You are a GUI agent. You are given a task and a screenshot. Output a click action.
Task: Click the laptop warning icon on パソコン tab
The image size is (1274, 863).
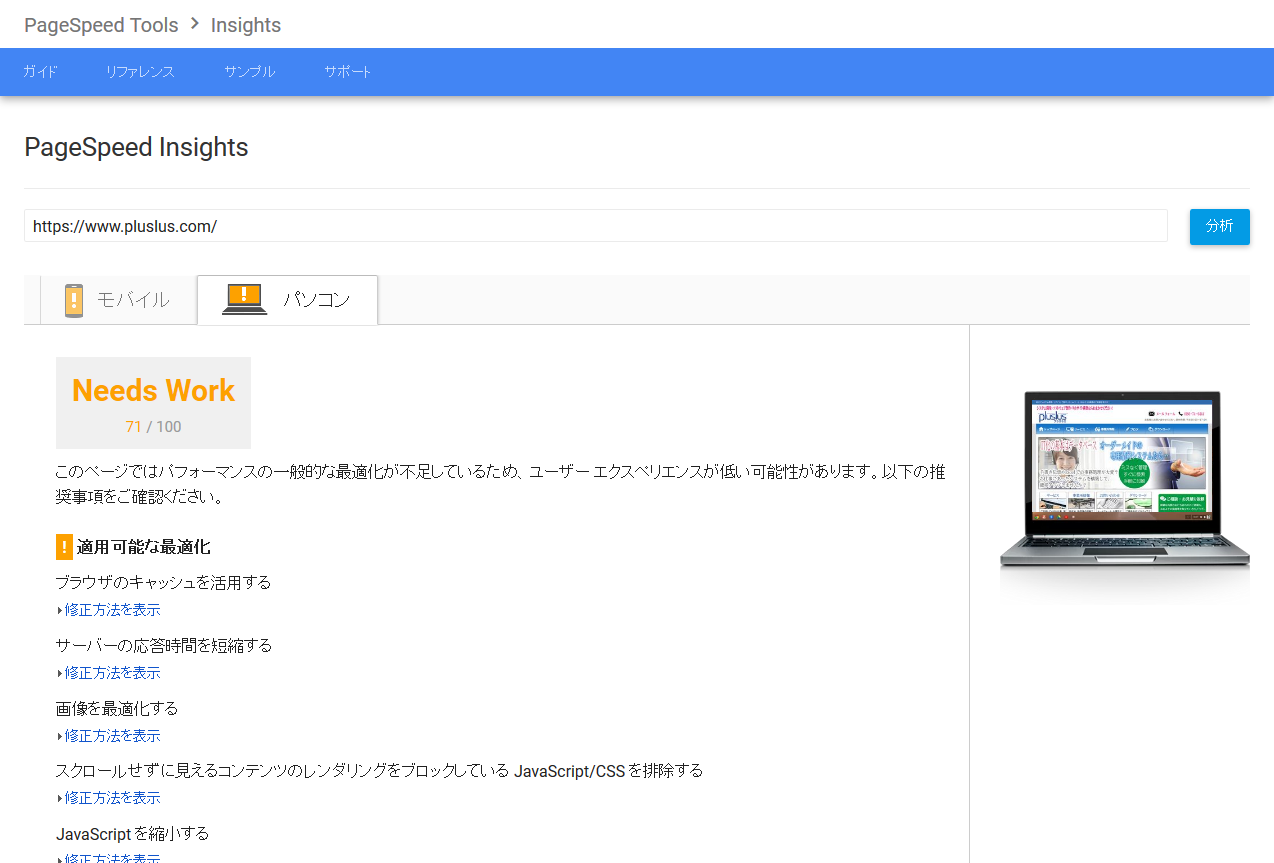(244, 300)
